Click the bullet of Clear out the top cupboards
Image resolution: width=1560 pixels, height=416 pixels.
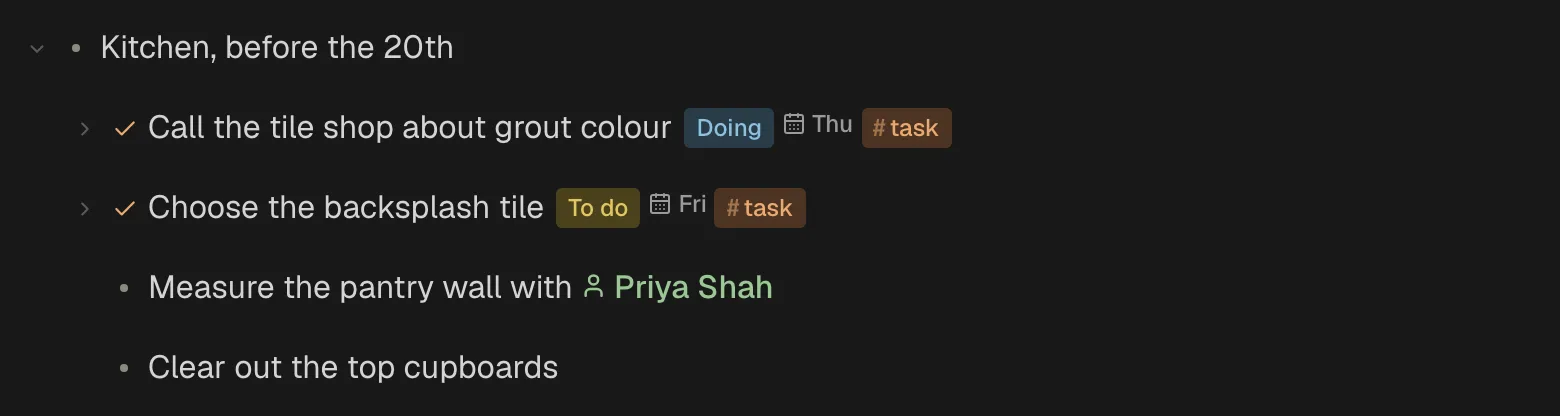pyautogui.click(x=124, y=368)
